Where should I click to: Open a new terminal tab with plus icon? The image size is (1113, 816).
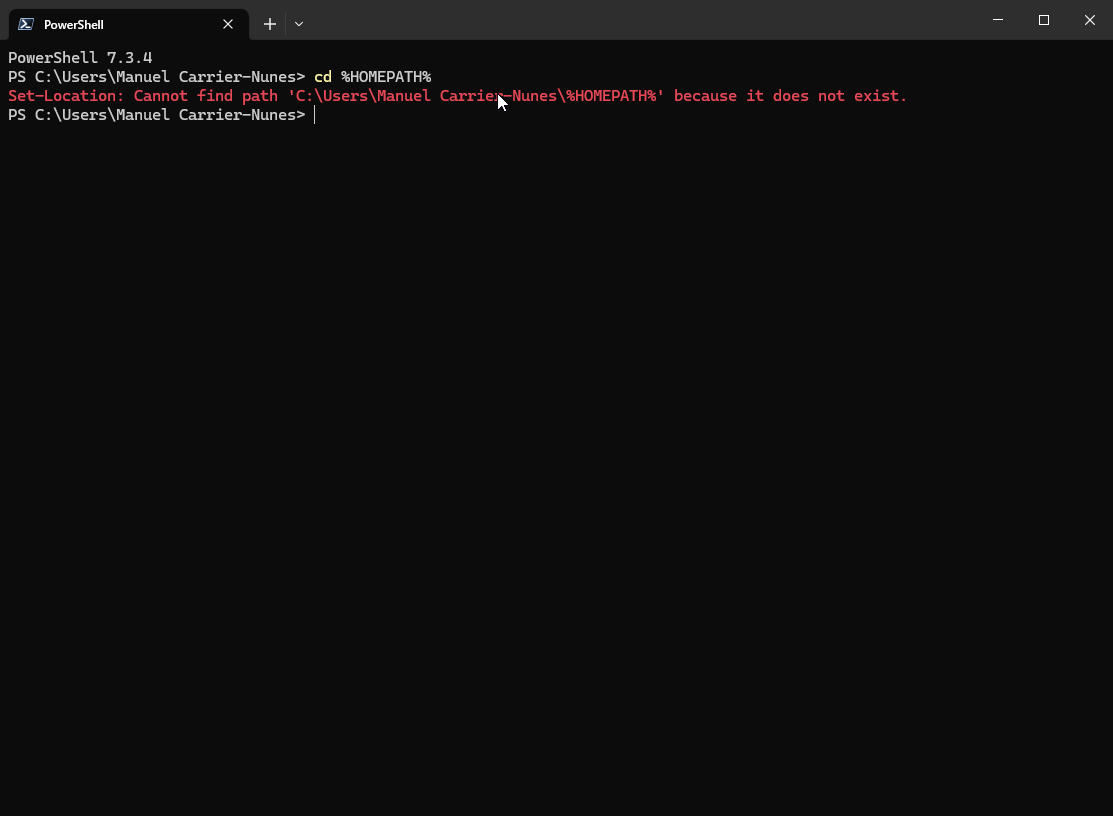(269, 23)
